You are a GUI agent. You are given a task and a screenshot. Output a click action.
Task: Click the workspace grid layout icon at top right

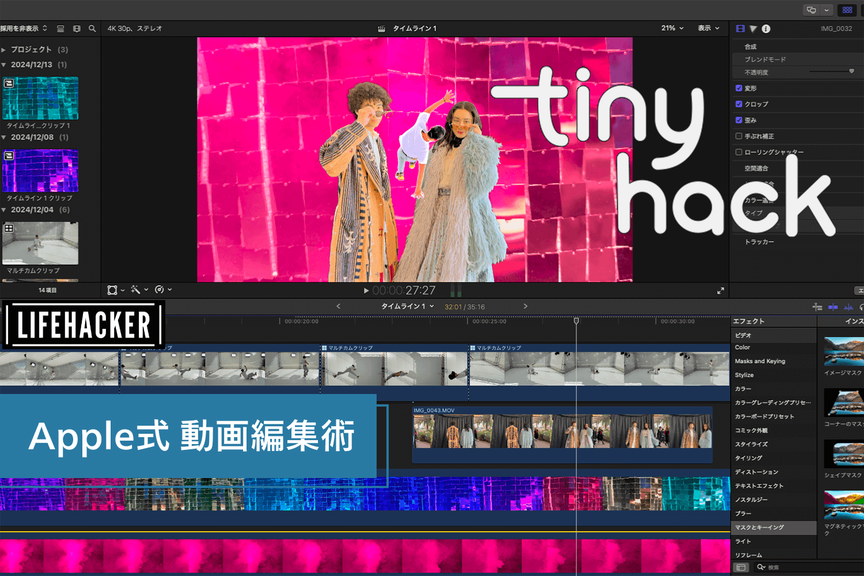pyautogui.click(x=847, y=9)
